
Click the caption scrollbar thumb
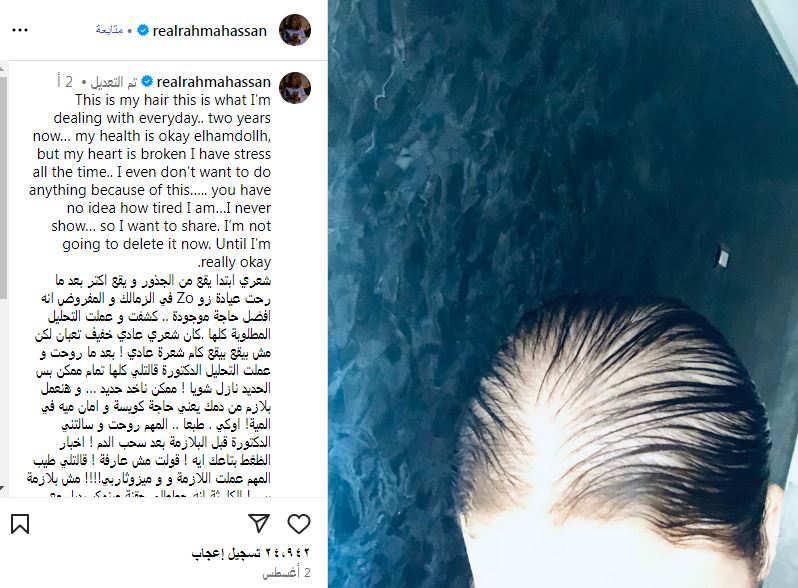click(3, 186)
